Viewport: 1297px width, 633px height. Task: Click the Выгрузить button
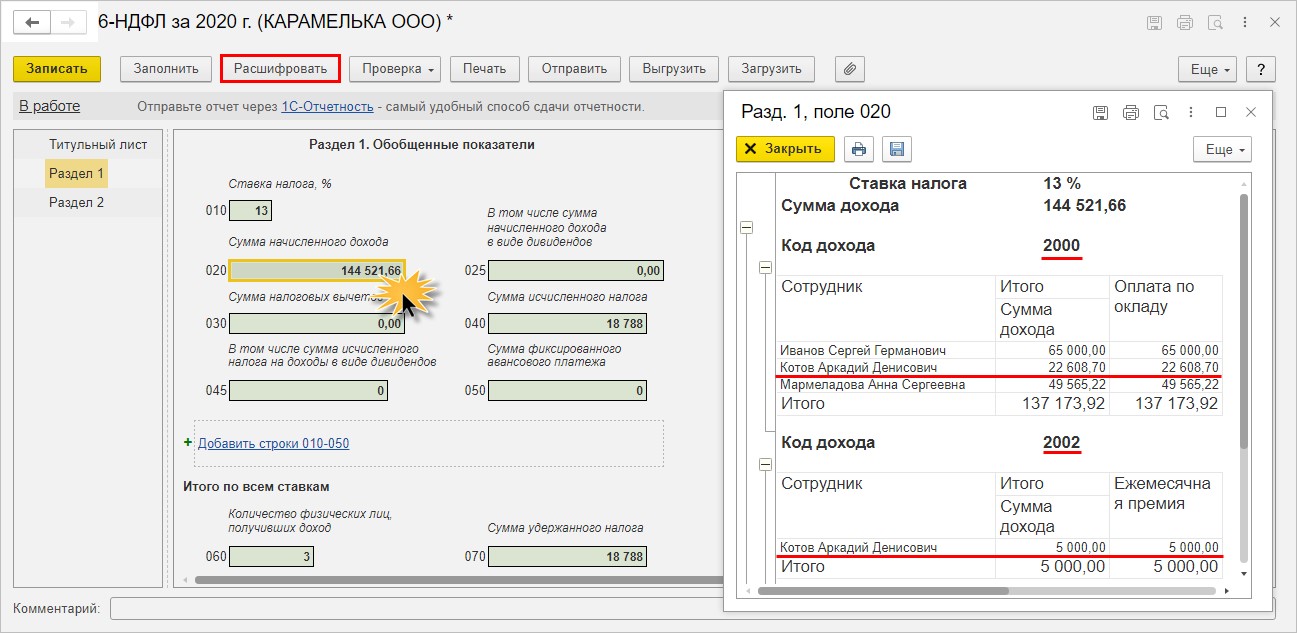674,69
